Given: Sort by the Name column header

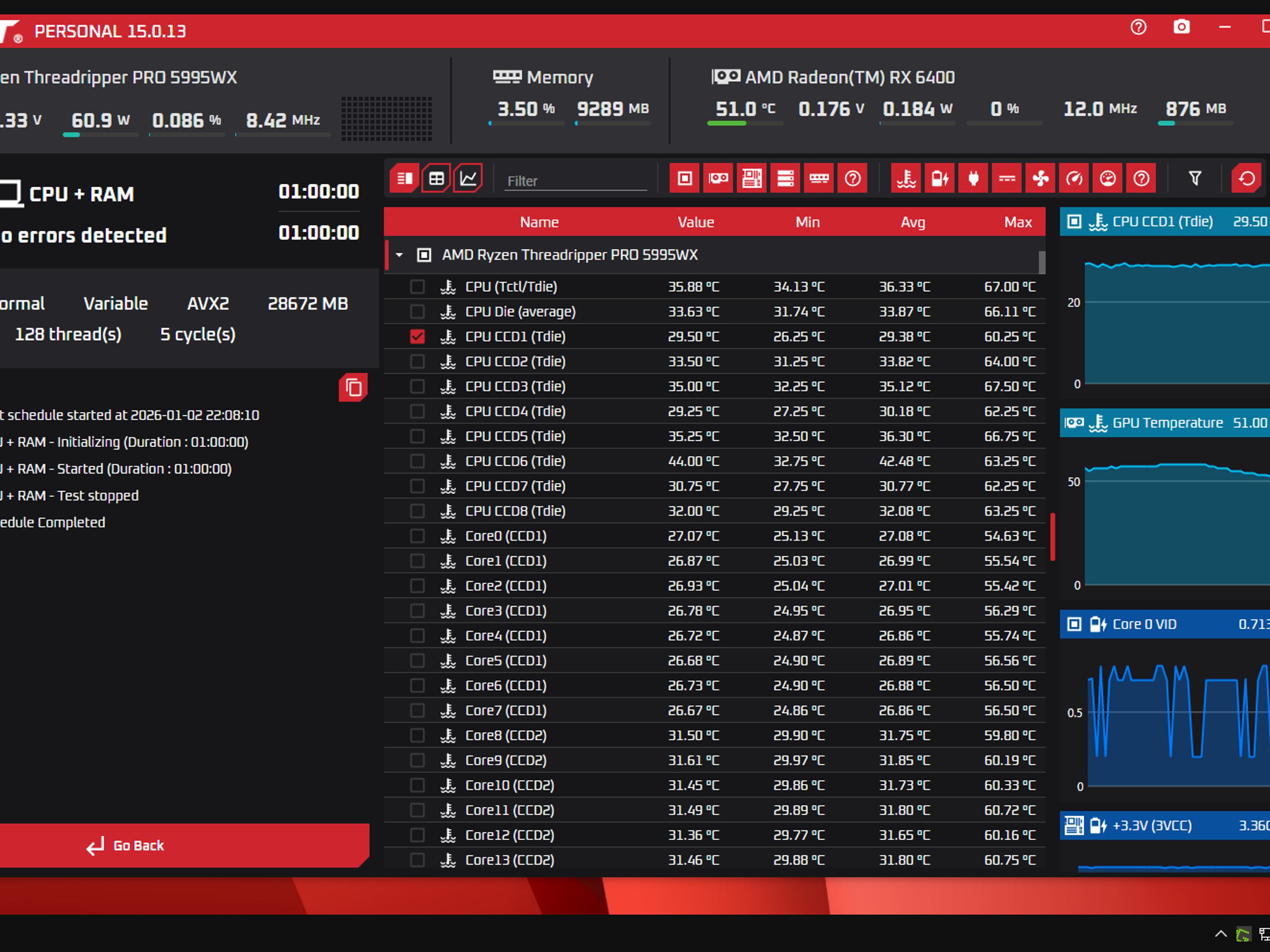Looking at the screenshot, I should [x=539, y=222].
